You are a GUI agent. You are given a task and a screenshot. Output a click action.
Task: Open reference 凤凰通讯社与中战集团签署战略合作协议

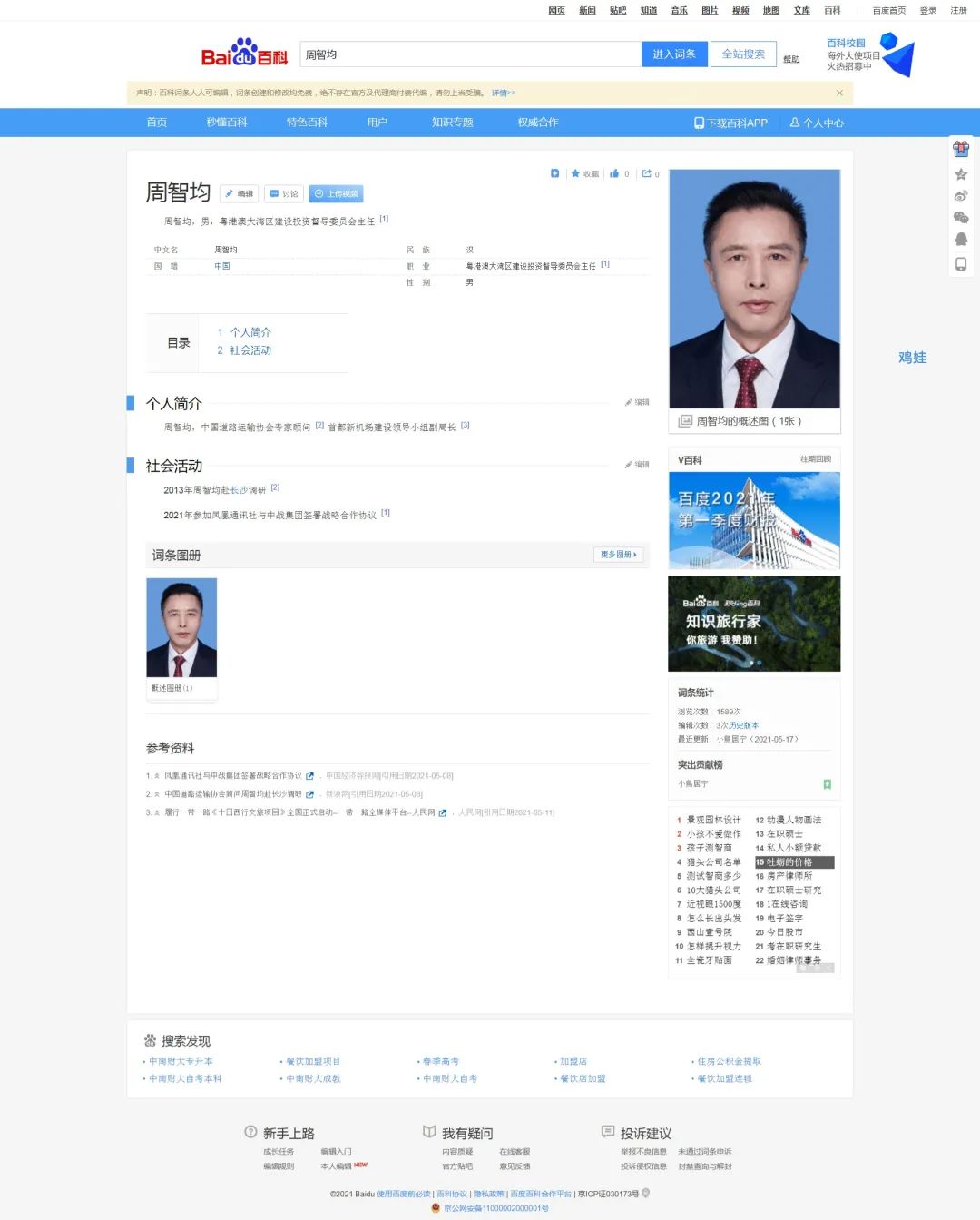tap(232, 776)
